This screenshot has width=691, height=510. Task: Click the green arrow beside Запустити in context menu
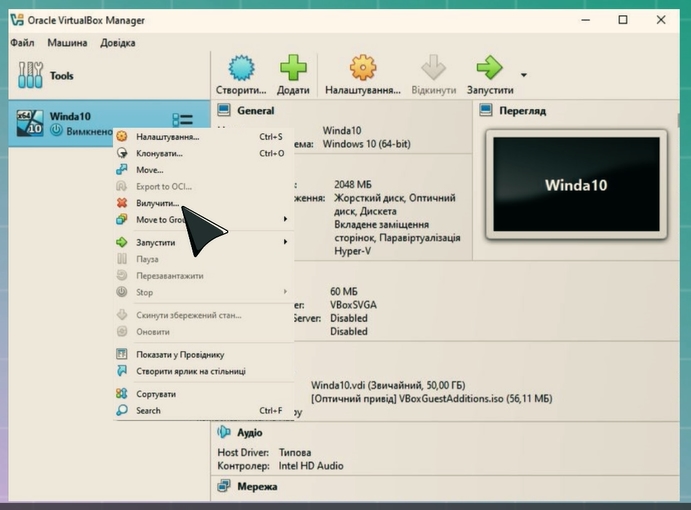coord(122,242)
